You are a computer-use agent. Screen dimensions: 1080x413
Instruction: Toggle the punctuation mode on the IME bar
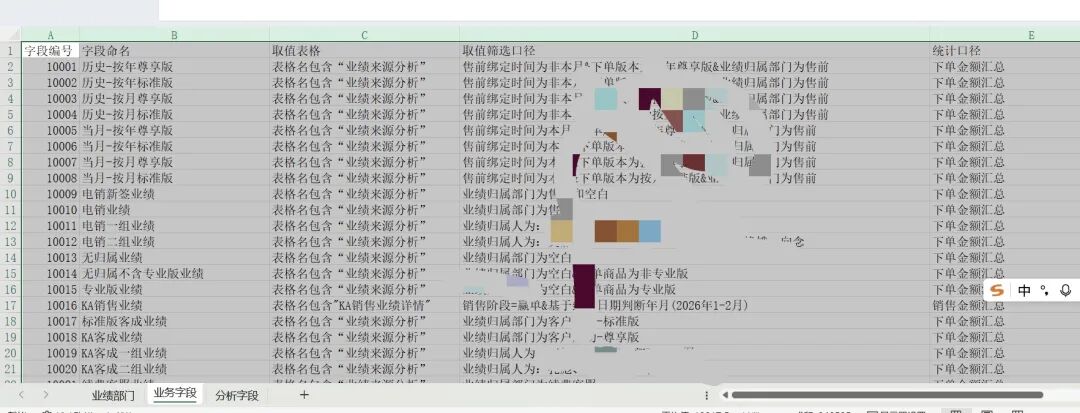[1045, 290]
